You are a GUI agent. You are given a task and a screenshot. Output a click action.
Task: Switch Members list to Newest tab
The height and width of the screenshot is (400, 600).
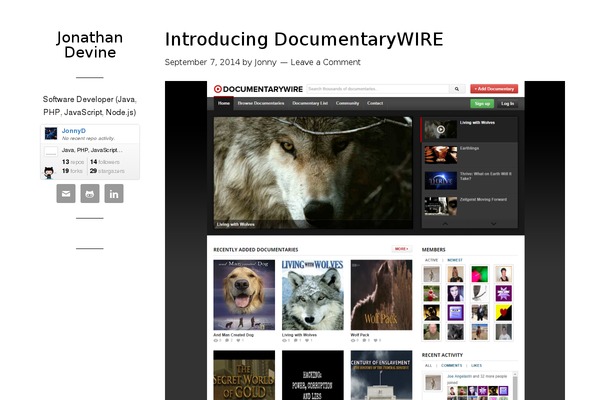[455, 260]
